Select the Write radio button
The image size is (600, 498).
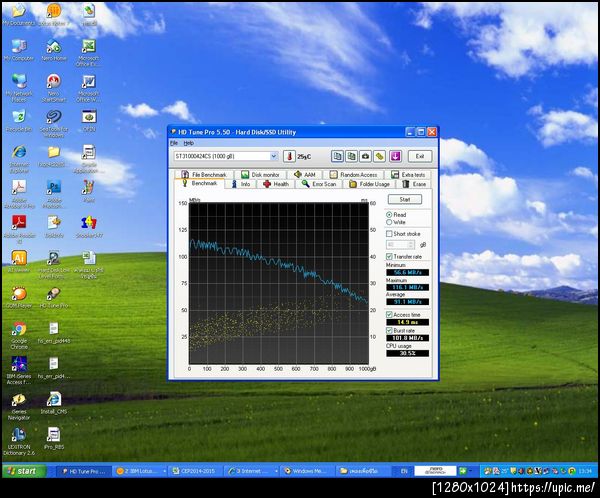(389, 222)
